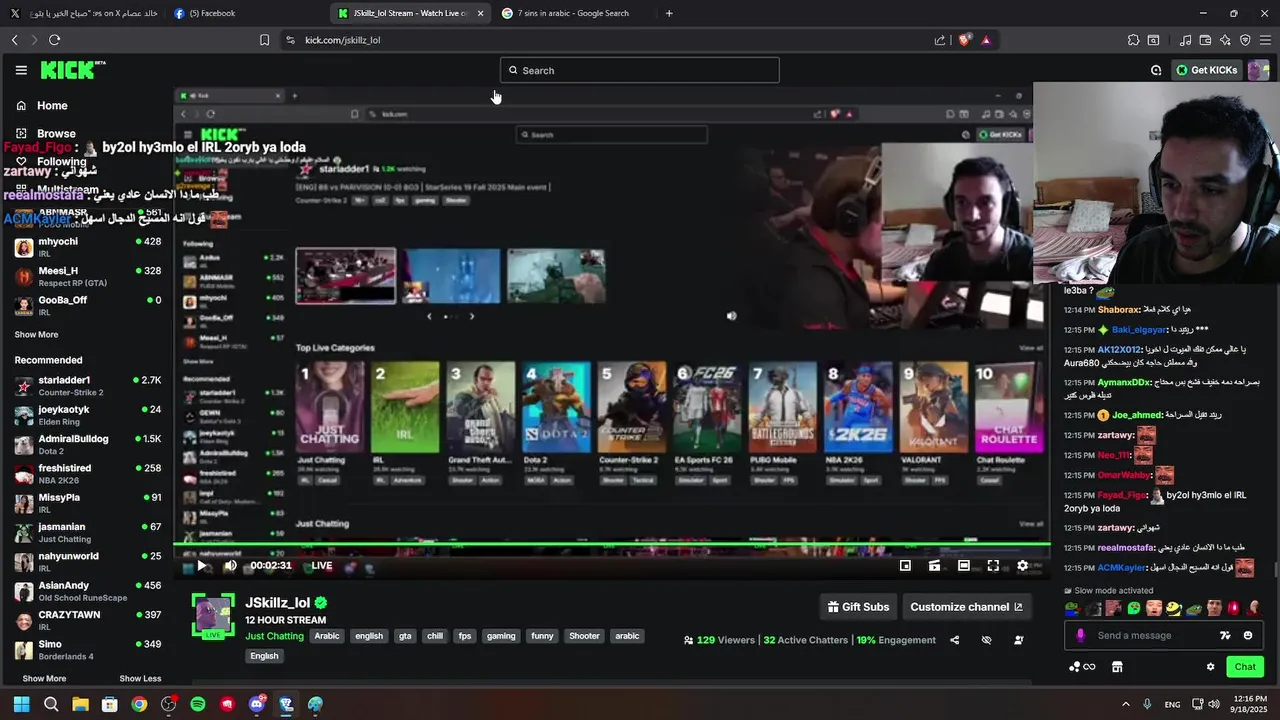Screen dimensions: 1280x720
Task: Jump to LIVE in the player
Action: point(322,565)
